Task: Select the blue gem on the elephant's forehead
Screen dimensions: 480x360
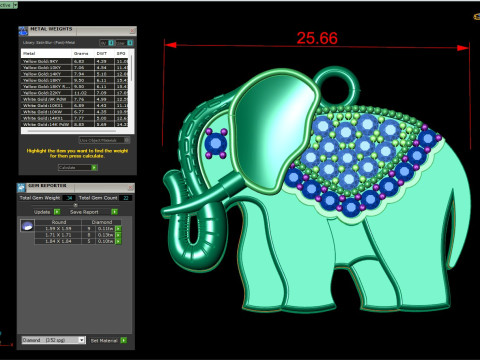Action: click(216, 144)
